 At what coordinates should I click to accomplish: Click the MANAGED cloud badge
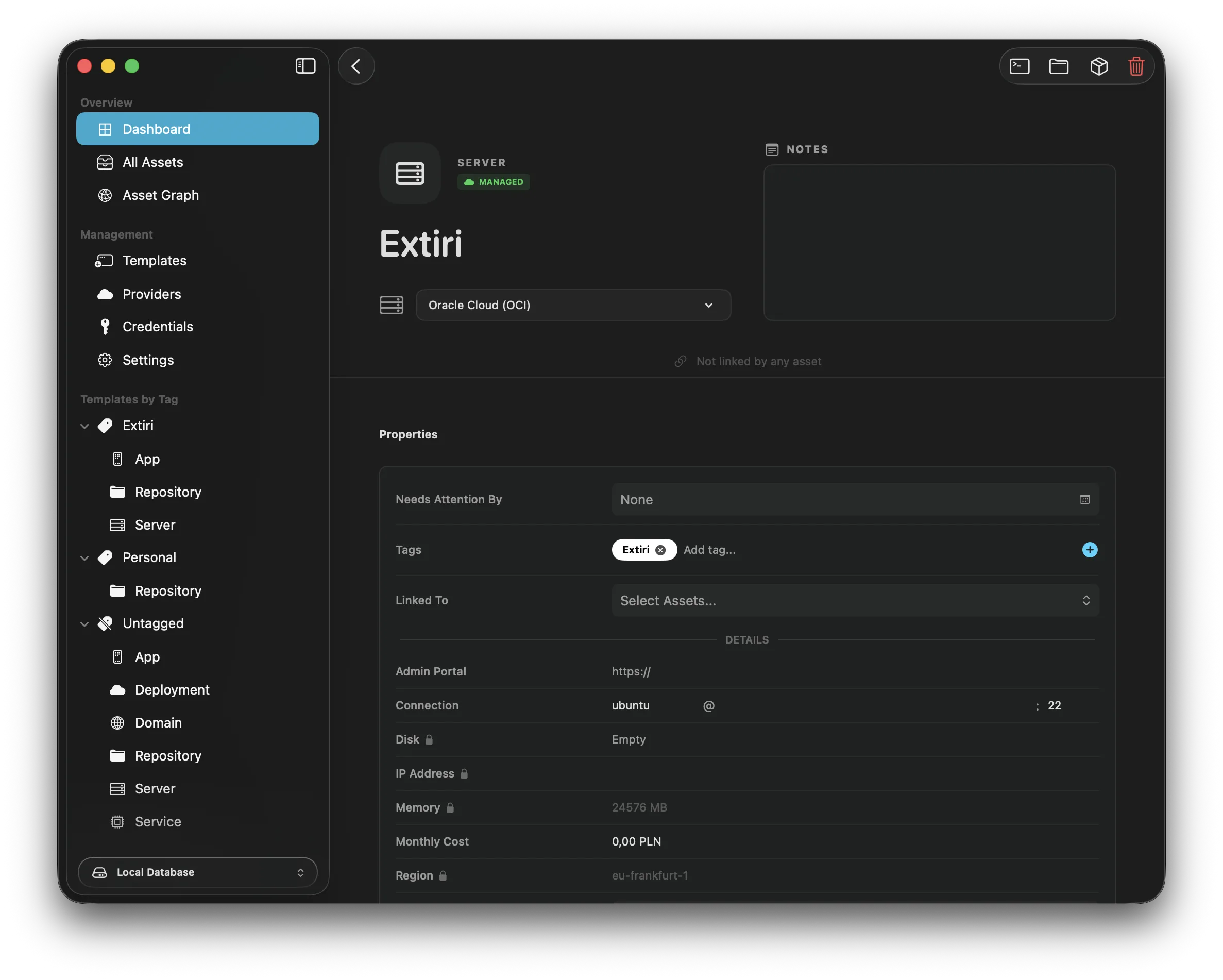[494, 182]
